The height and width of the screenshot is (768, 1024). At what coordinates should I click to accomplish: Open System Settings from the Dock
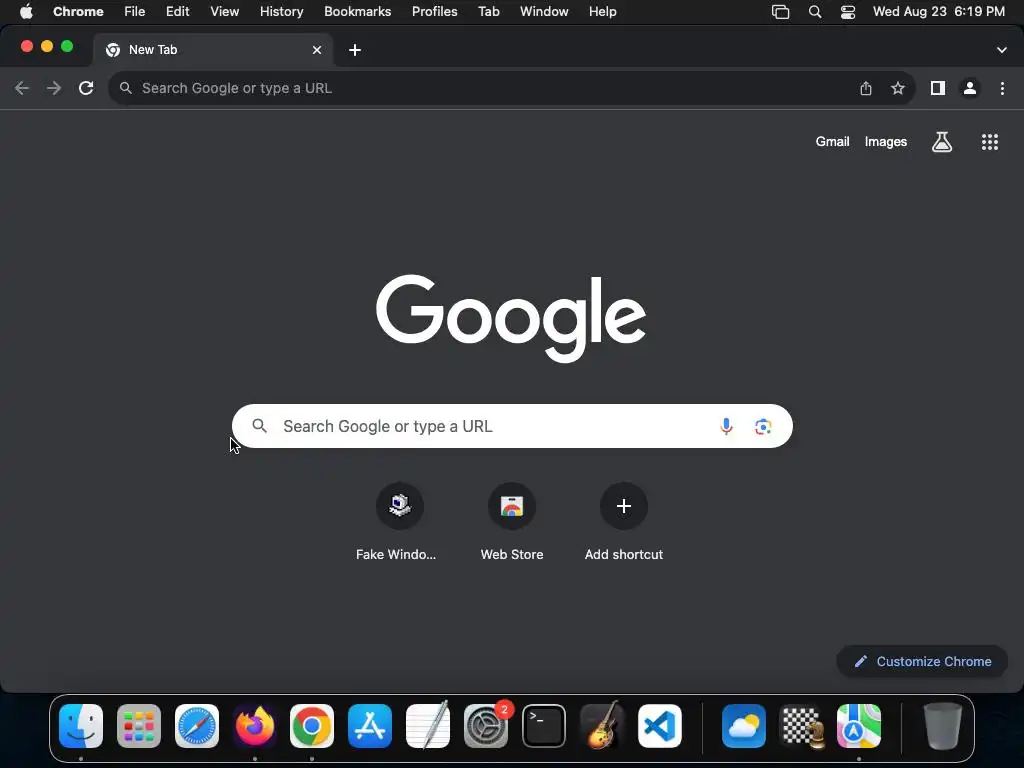pos(486,726)
